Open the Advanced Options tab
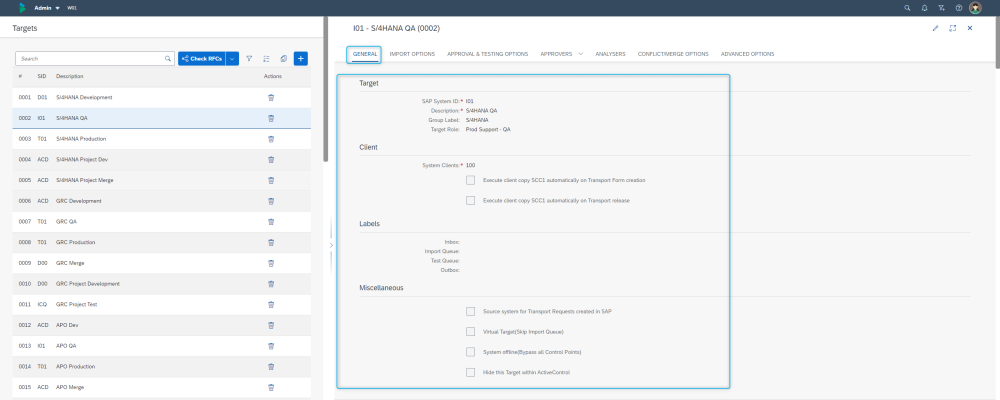 point(747,54)
